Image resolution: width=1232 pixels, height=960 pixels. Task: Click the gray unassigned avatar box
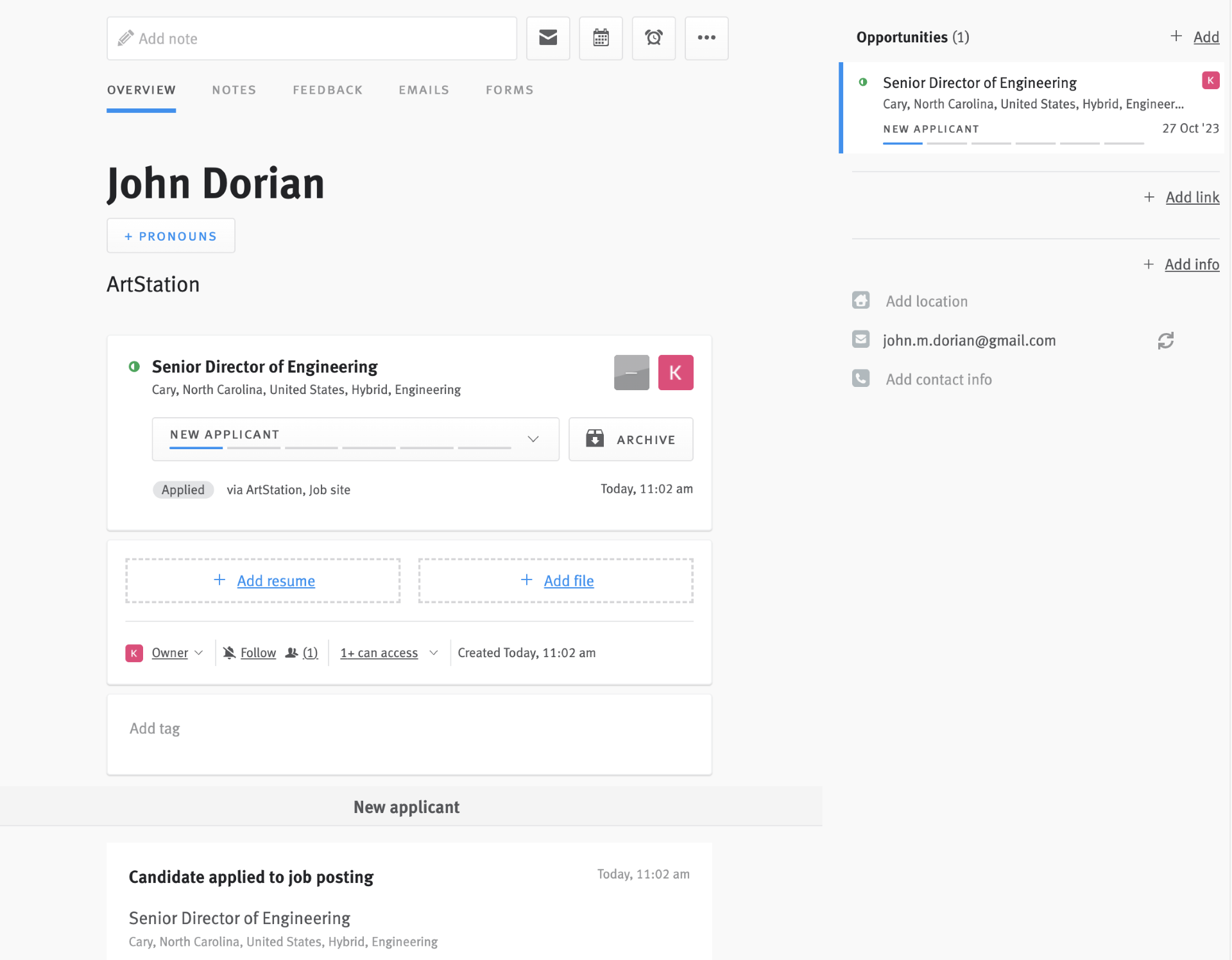(x=631, y=372)
